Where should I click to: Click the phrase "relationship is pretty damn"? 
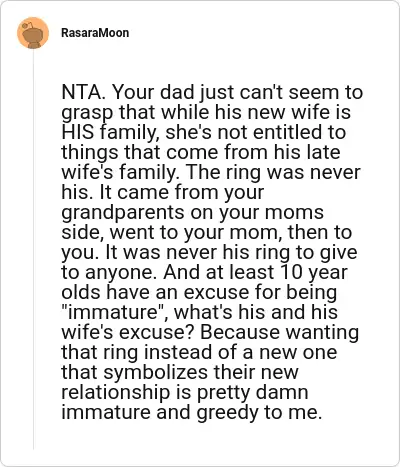tap(185, 392)
